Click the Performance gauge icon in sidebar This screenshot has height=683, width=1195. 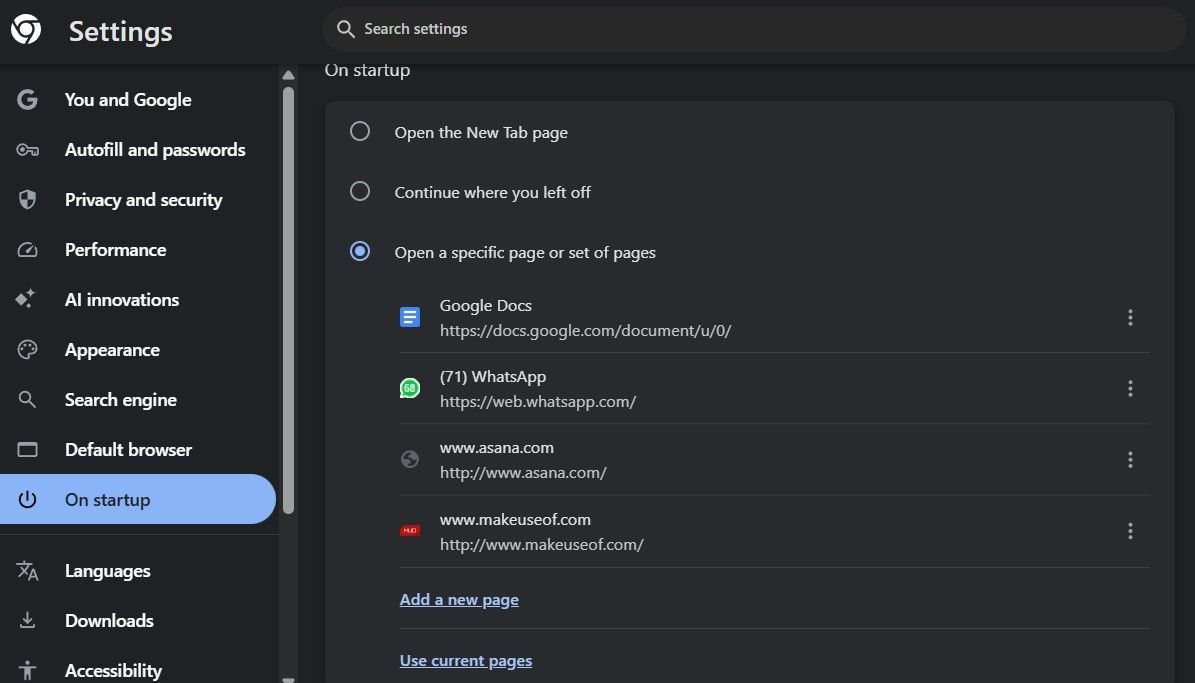[x=27, y=250]
